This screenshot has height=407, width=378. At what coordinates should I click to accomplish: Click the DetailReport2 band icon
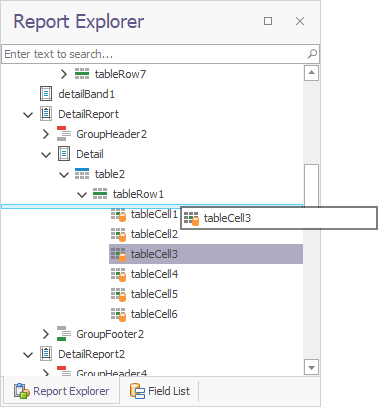pyautogui.click(x=46, y=354)
